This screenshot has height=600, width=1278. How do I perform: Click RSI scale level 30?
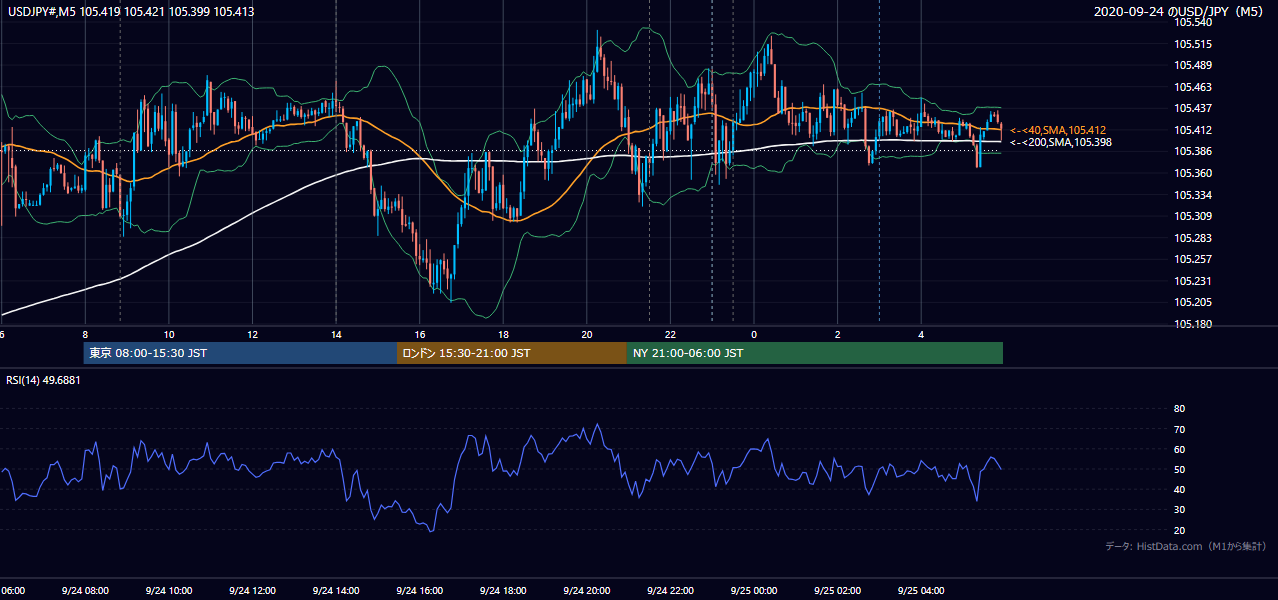(x=1179, y=510)
